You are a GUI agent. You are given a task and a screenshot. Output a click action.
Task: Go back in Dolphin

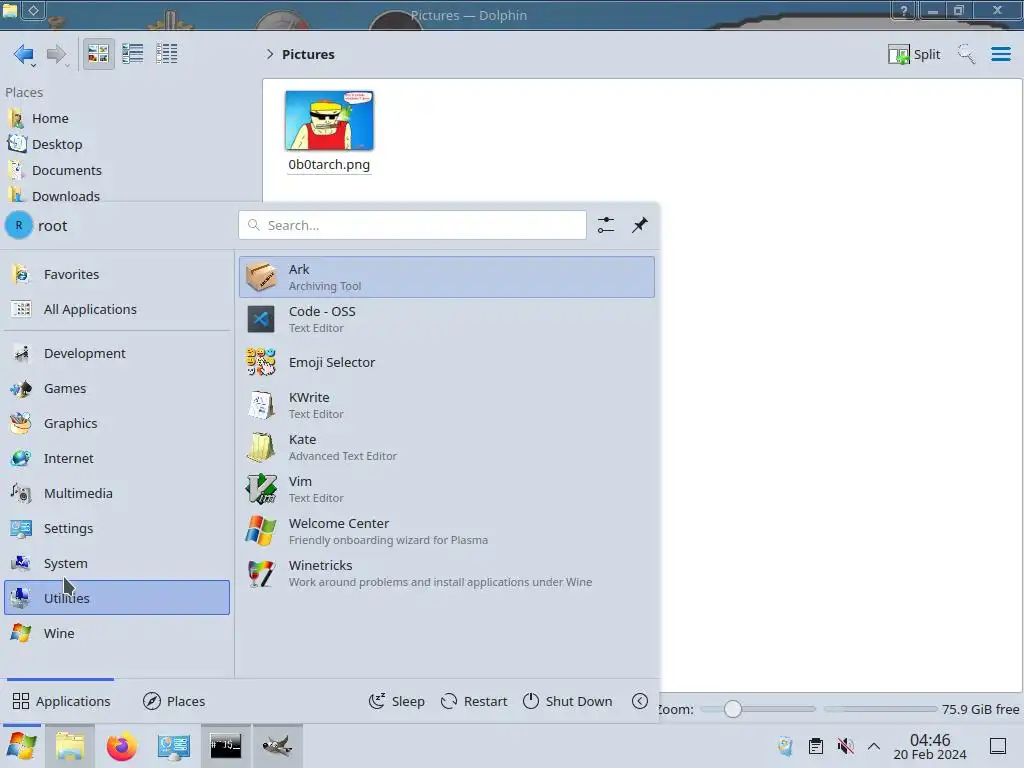coord(24,54)
